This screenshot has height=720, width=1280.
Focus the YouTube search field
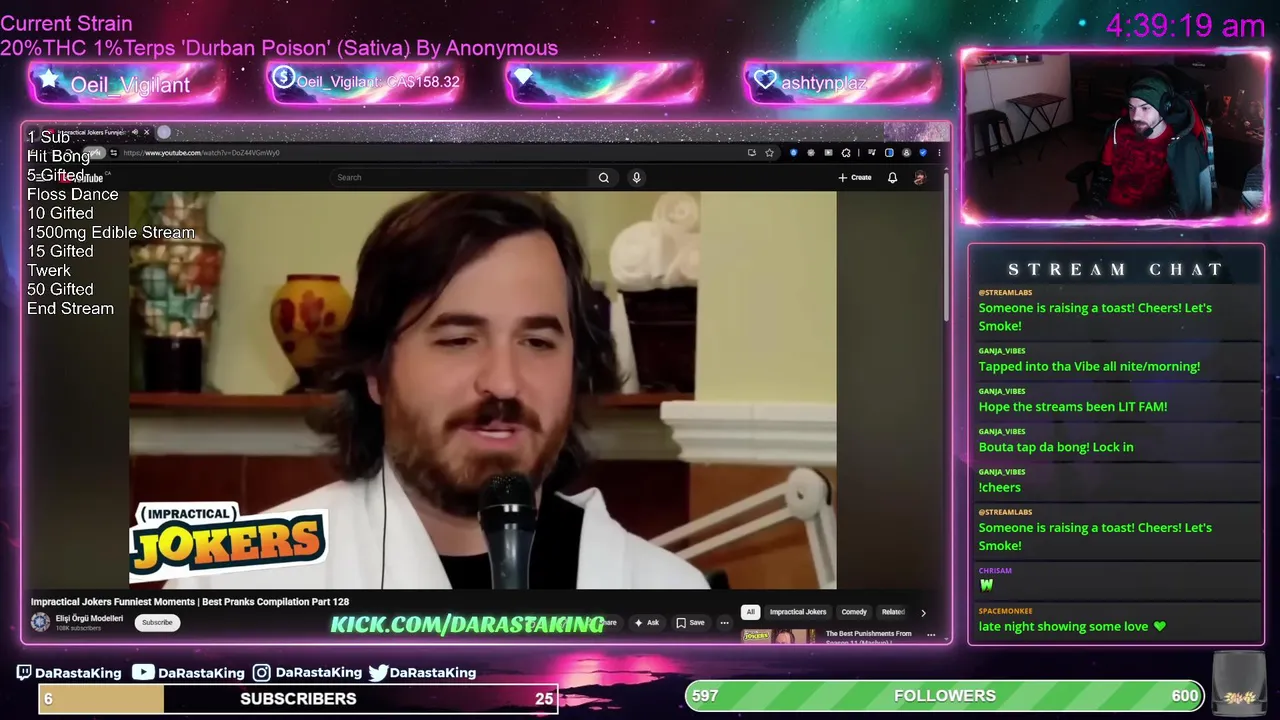coord(460,177)
